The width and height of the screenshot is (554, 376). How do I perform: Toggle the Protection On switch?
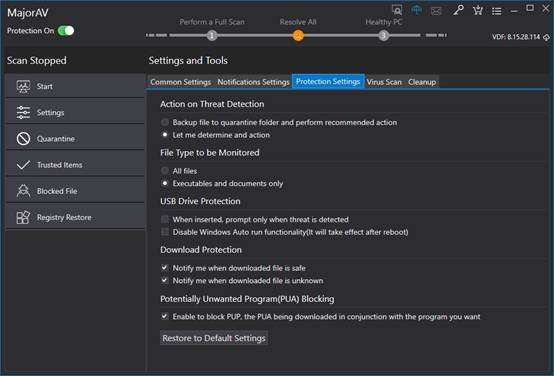click(x=66, y=31)
